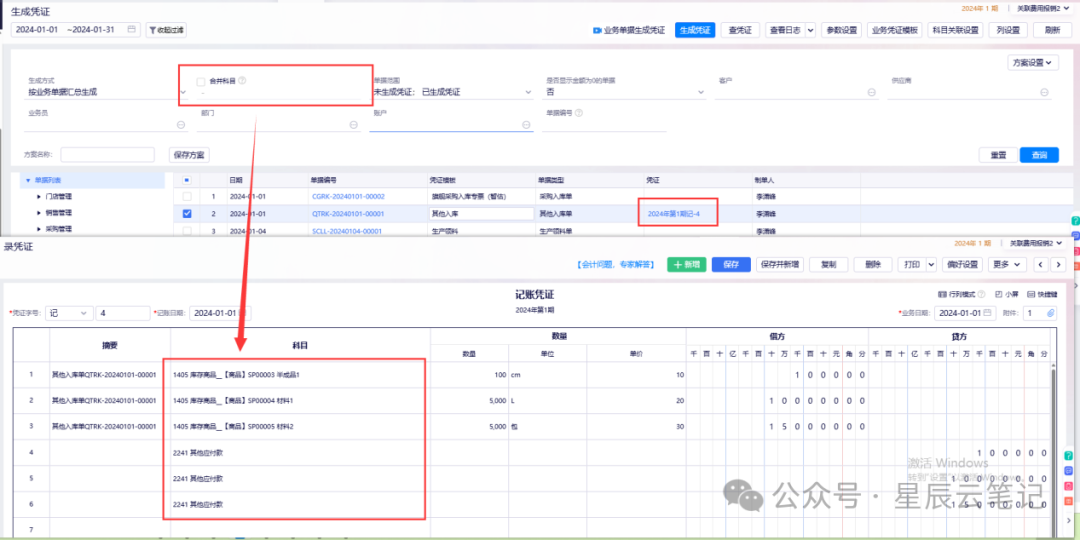
Task: Click the 删除 delete button
Action: 873,264
